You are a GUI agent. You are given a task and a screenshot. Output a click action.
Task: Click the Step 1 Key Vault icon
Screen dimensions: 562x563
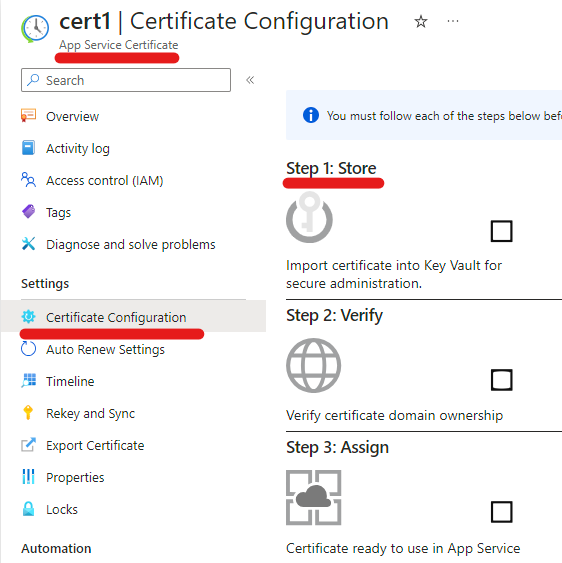(x=309, y=217)
